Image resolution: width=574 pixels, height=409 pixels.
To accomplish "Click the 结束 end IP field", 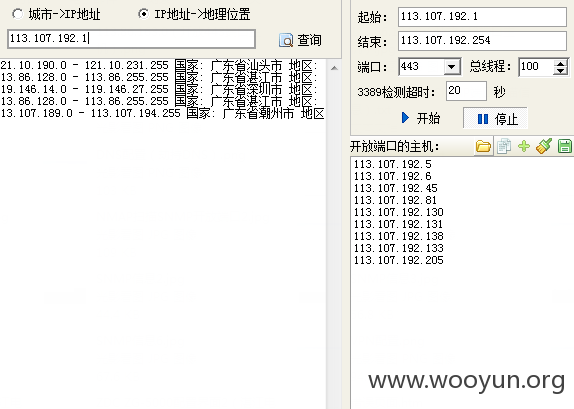I will [482, 41].
